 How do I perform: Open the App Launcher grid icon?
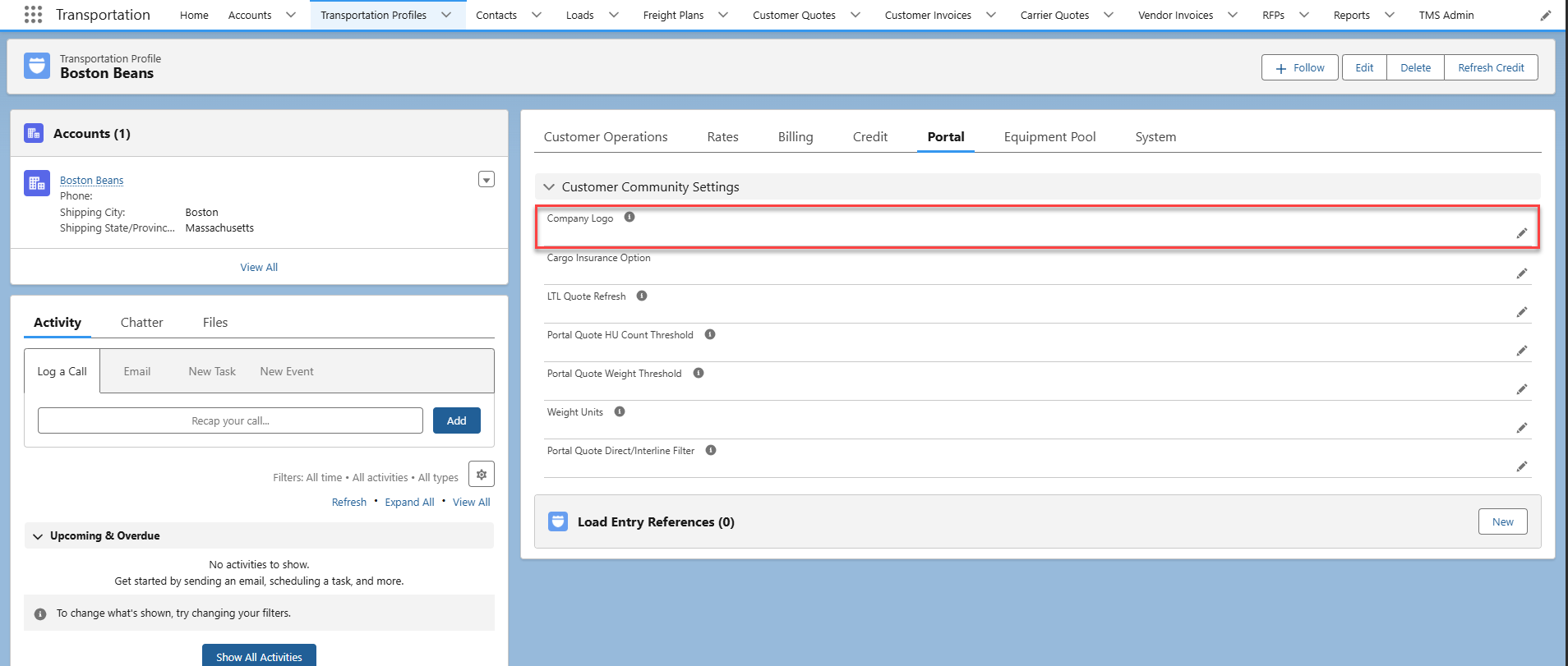tap(33, 15)
